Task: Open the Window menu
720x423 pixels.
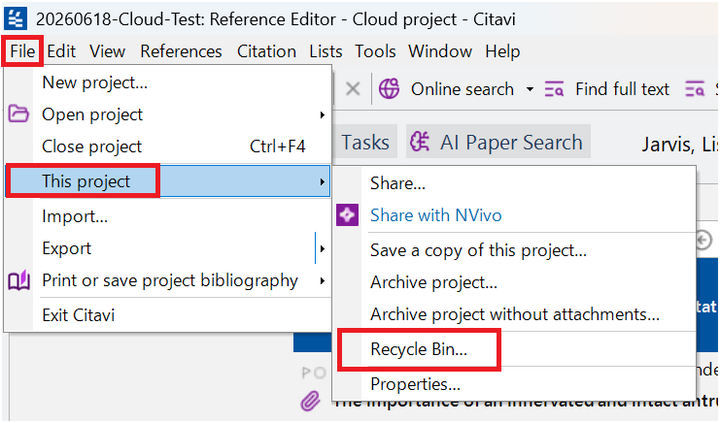Action: click(x=440, y=51)
